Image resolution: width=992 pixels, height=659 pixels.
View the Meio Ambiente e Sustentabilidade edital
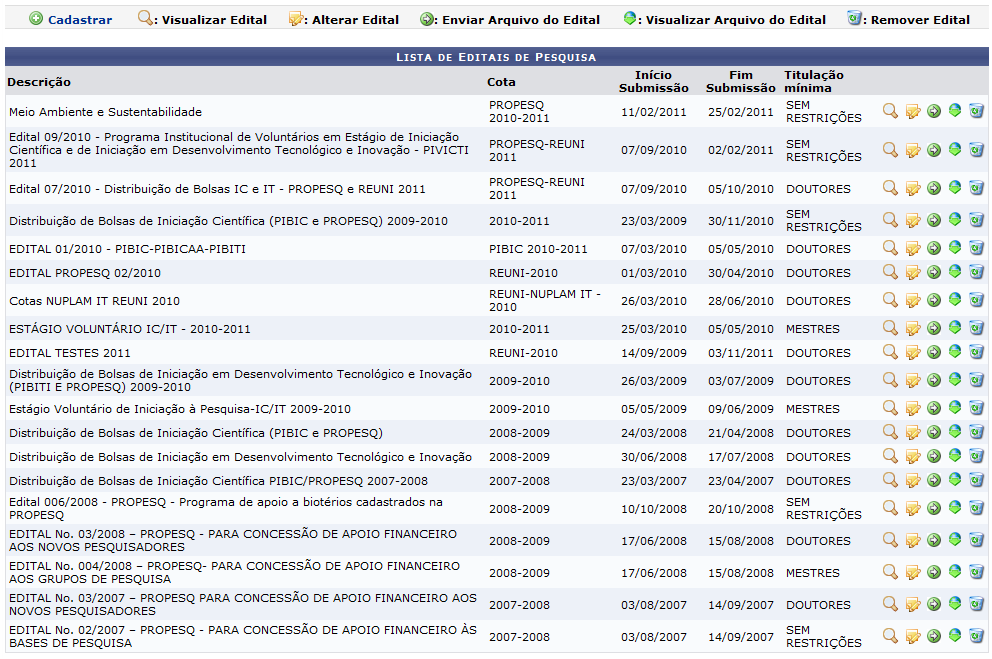[890, 110]
